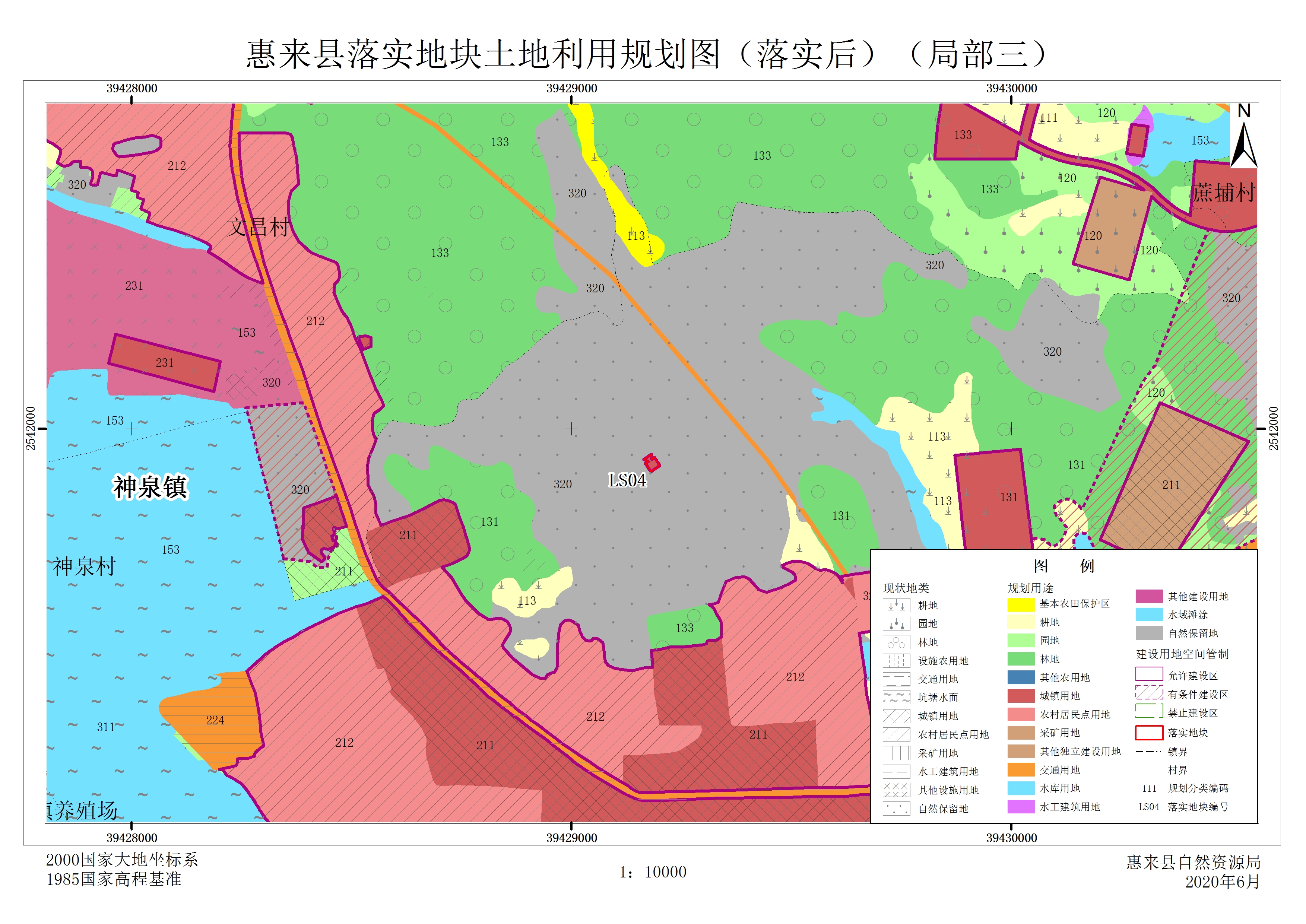Click the 禁止建设区 green outline symbol
1306x924 pixels.
tap(1149, 711)
